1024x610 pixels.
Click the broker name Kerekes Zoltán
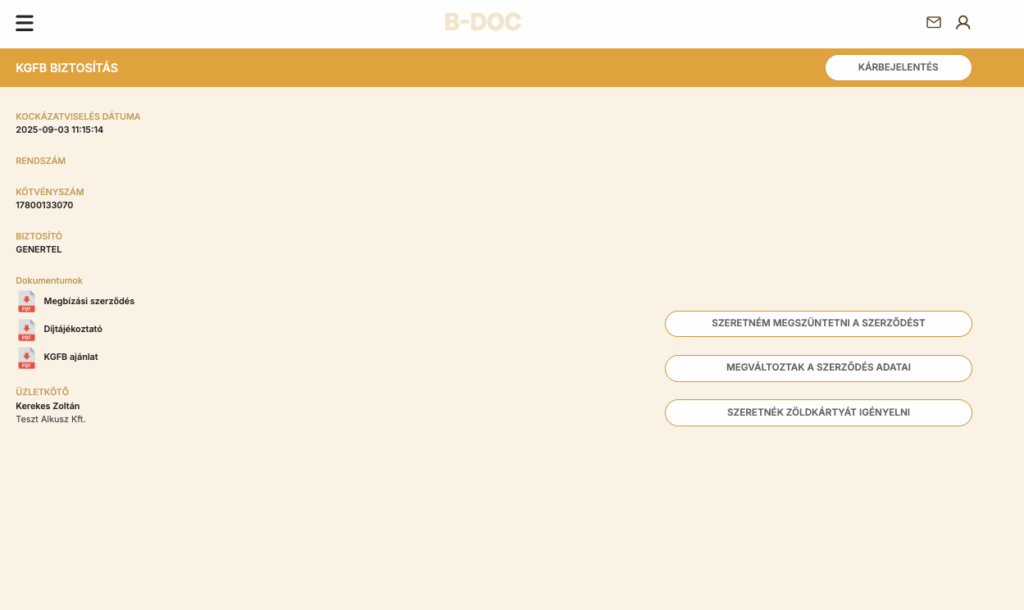pyautogui.click(x=48, y=406)
